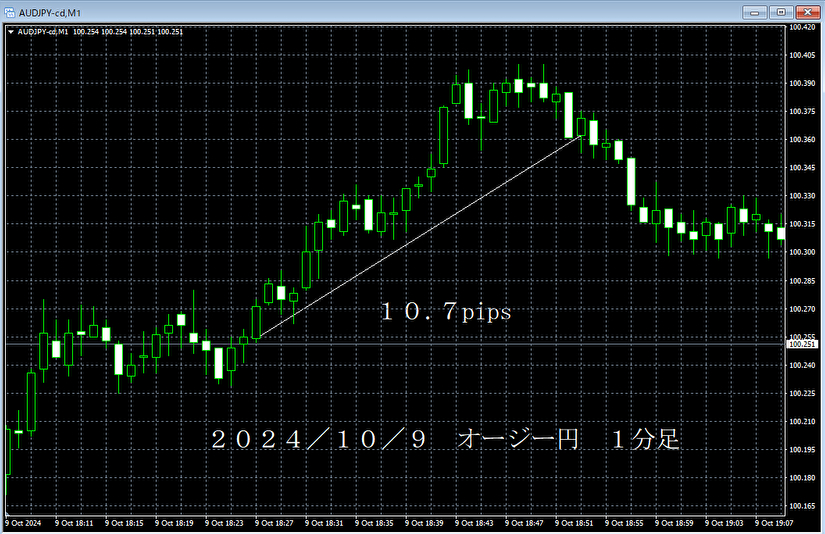Click the '9 Oct 18:43' time label
The image size is (825, 534).
474,523
